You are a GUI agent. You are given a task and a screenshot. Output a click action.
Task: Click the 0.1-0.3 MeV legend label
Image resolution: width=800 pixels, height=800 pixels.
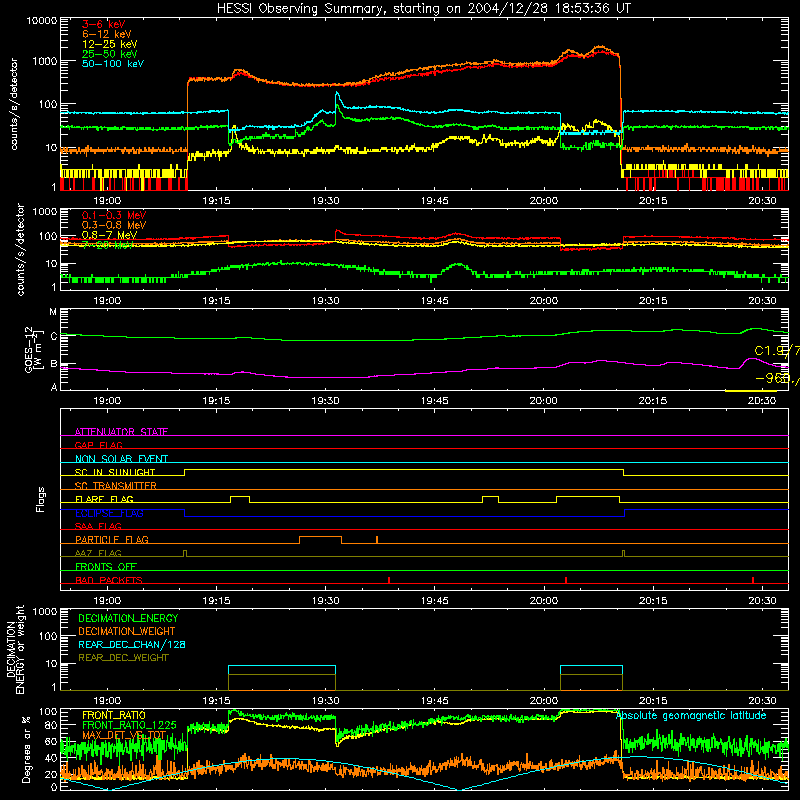(113, 215)
